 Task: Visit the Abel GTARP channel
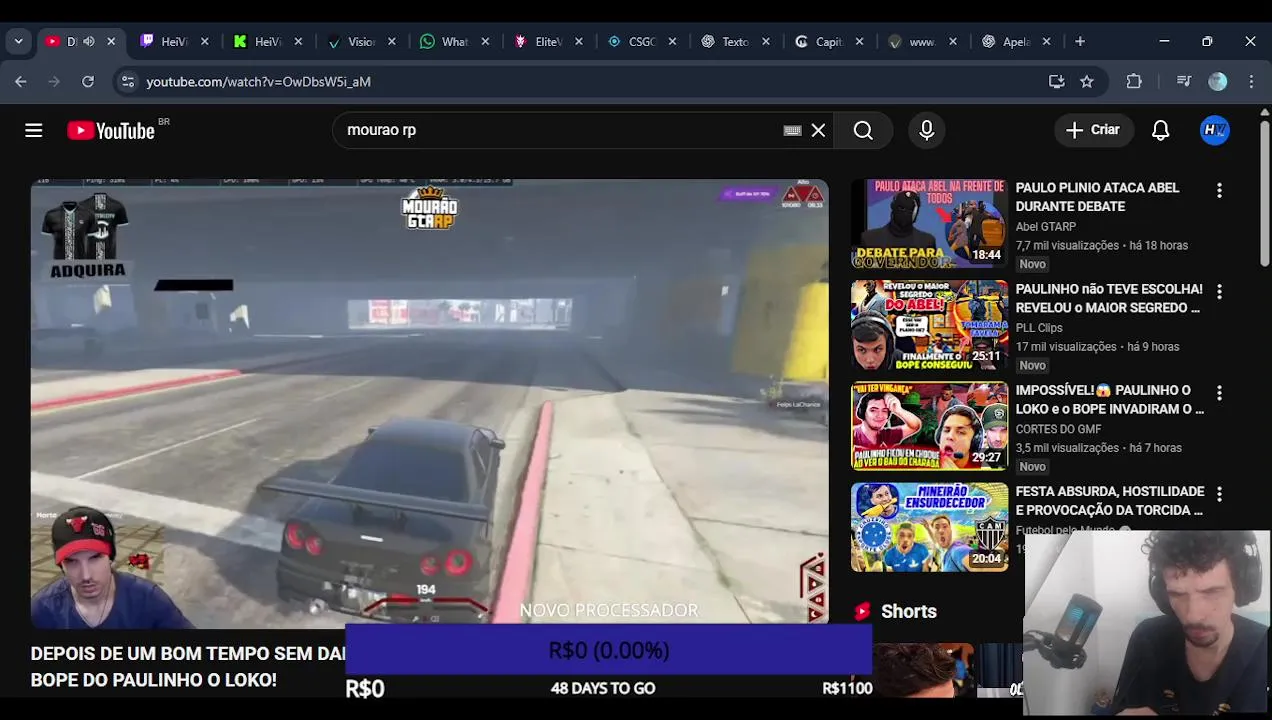tap(1045, 227)
